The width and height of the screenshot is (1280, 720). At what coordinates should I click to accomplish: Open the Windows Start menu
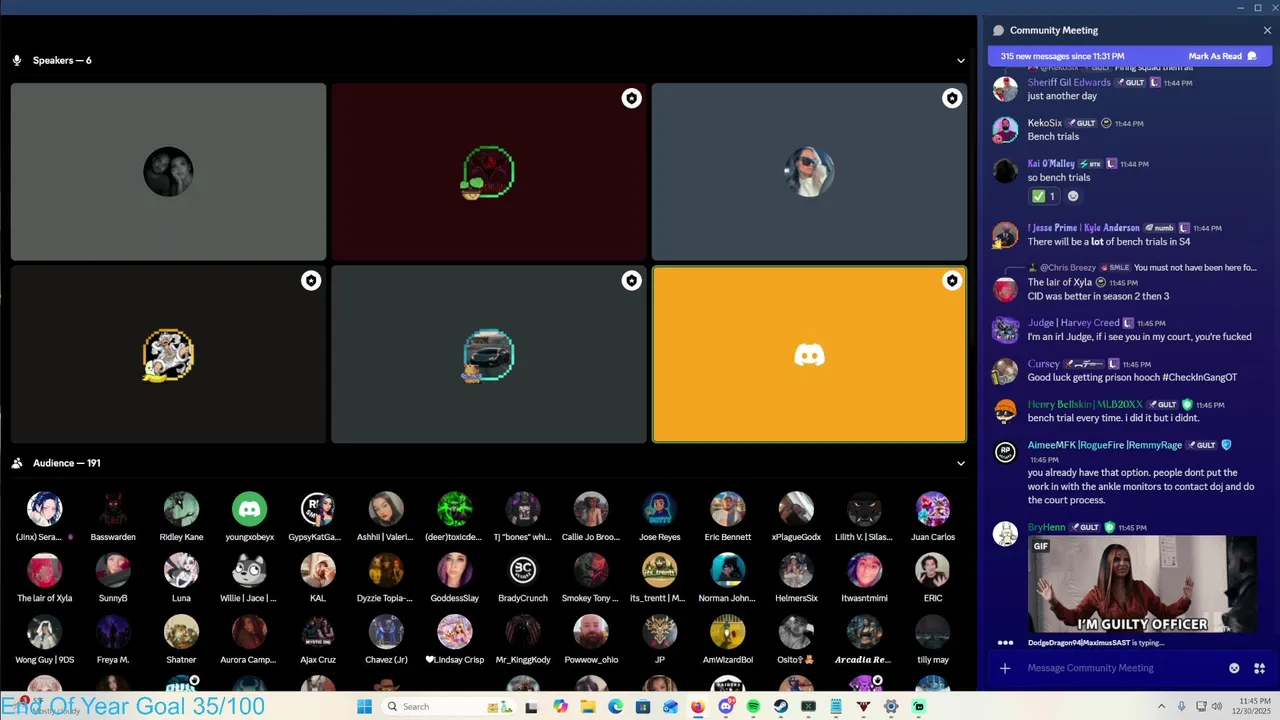pyautogui.click(x=364, y=707)
